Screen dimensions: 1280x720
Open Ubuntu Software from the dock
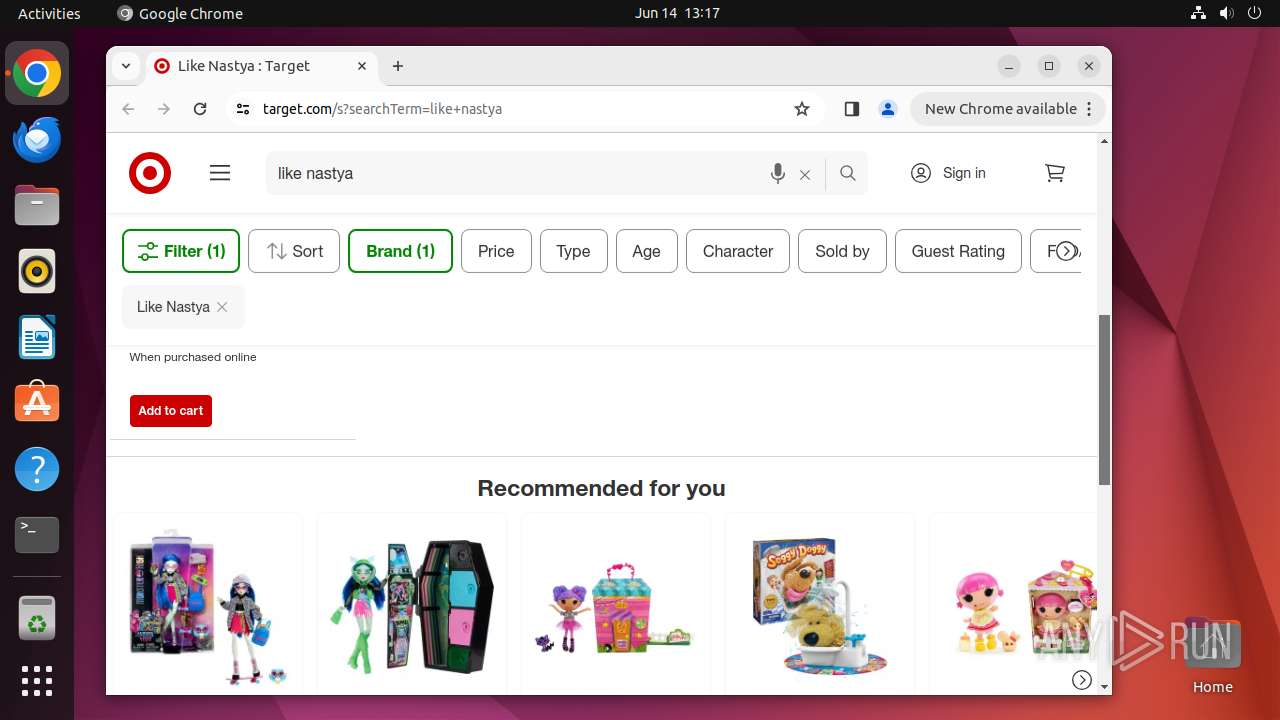pos(37,403)
